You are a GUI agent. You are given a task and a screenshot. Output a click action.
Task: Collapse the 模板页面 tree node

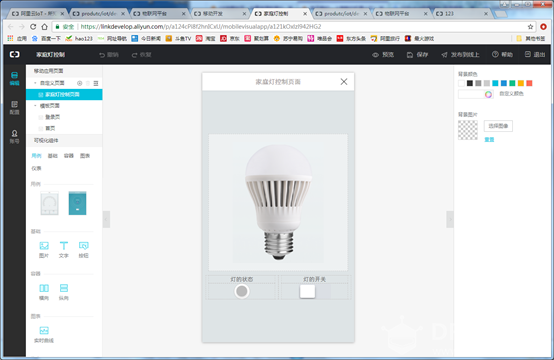click(35, 106)
